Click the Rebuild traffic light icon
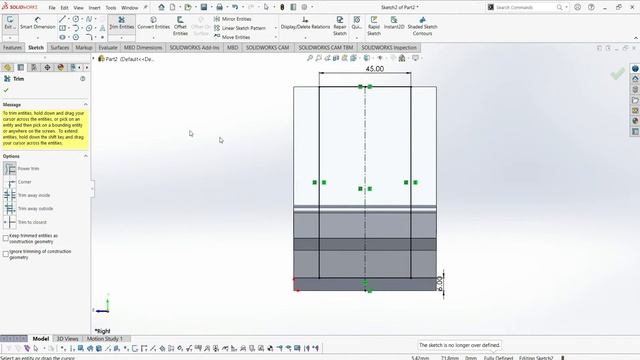The image size is (640, 360). [x=282, y=7]
